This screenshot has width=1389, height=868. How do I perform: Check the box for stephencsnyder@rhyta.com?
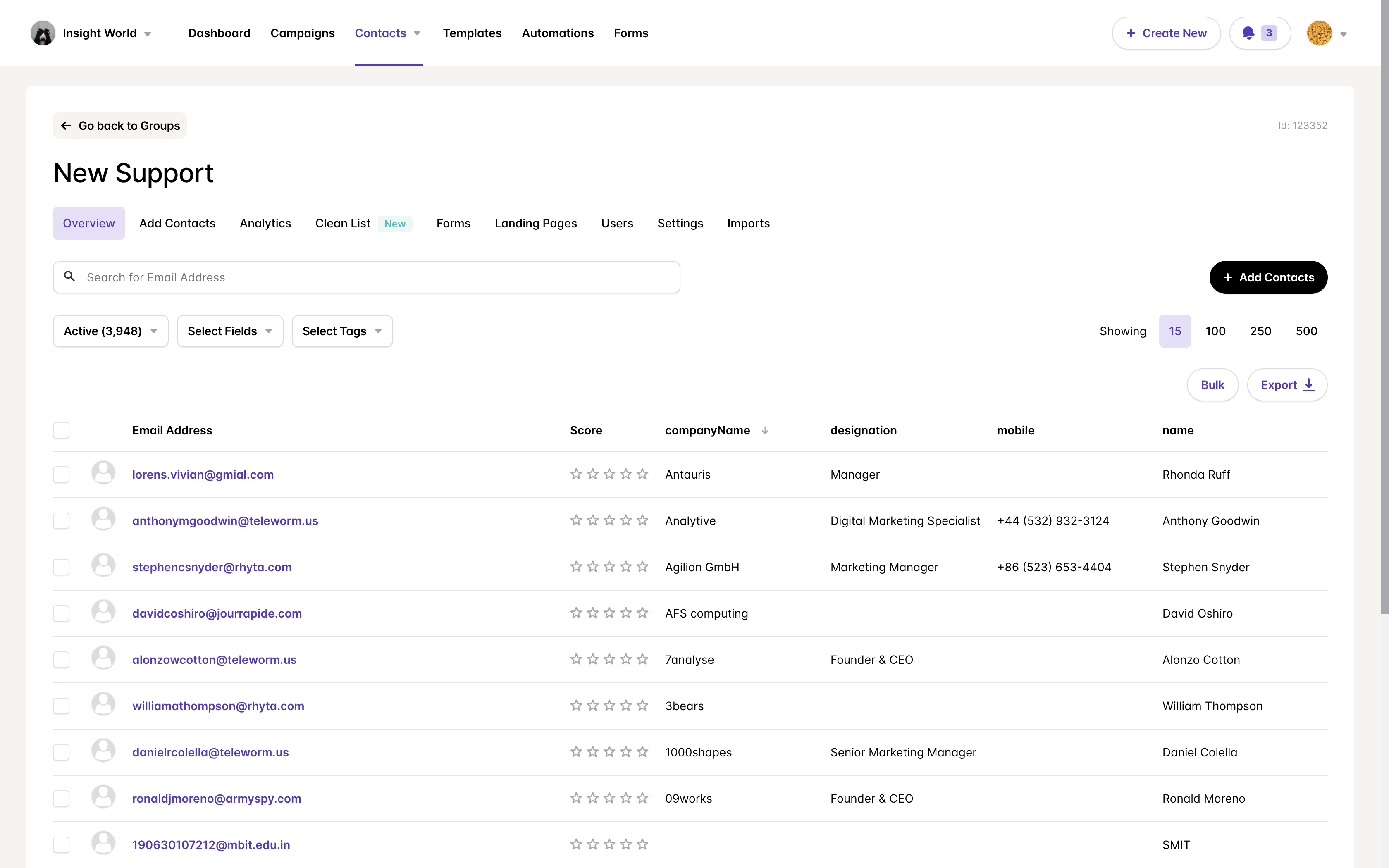point(62,567)
